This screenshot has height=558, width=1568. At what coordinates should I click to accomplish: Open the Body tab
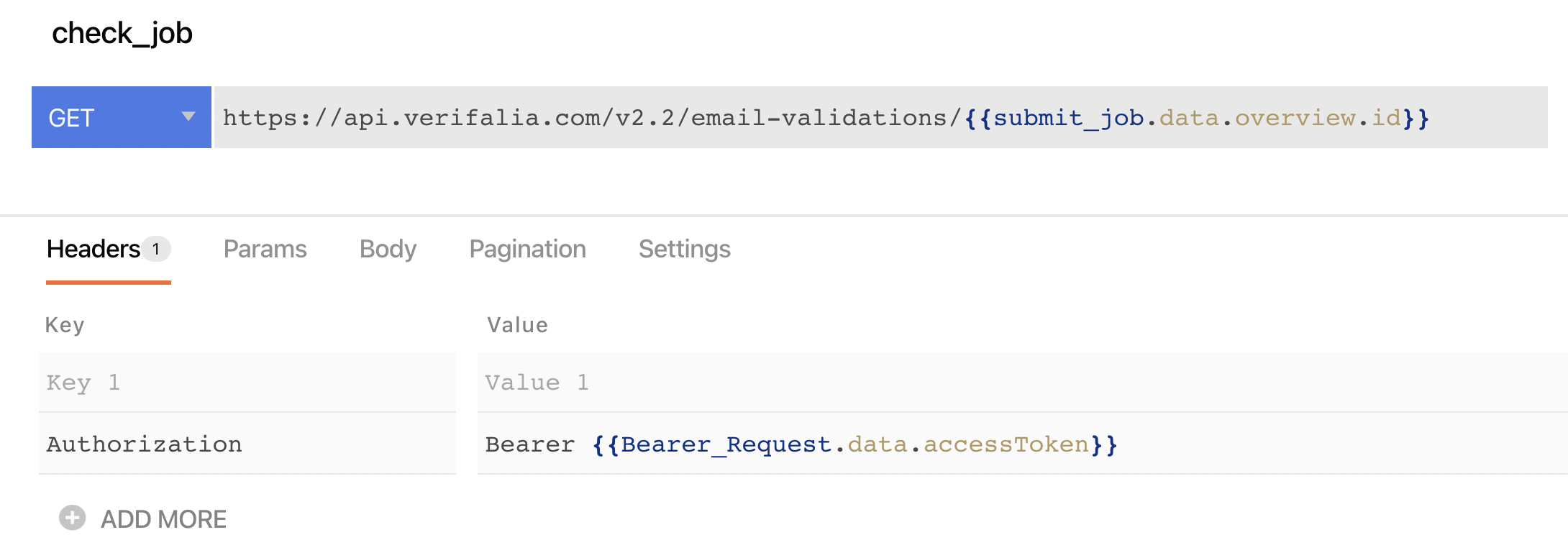point(388,249)
